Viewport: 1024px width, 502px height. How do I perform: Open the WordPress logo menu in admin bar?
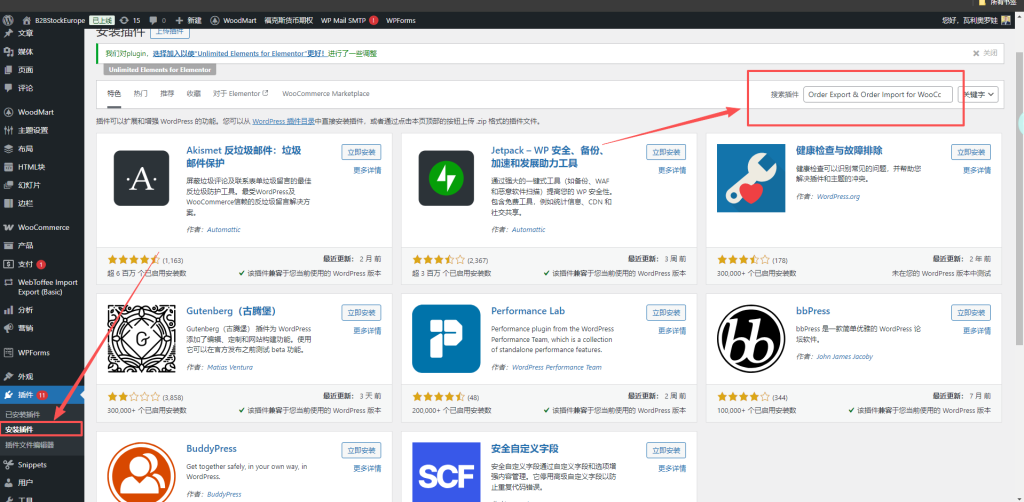coord(8,20)
